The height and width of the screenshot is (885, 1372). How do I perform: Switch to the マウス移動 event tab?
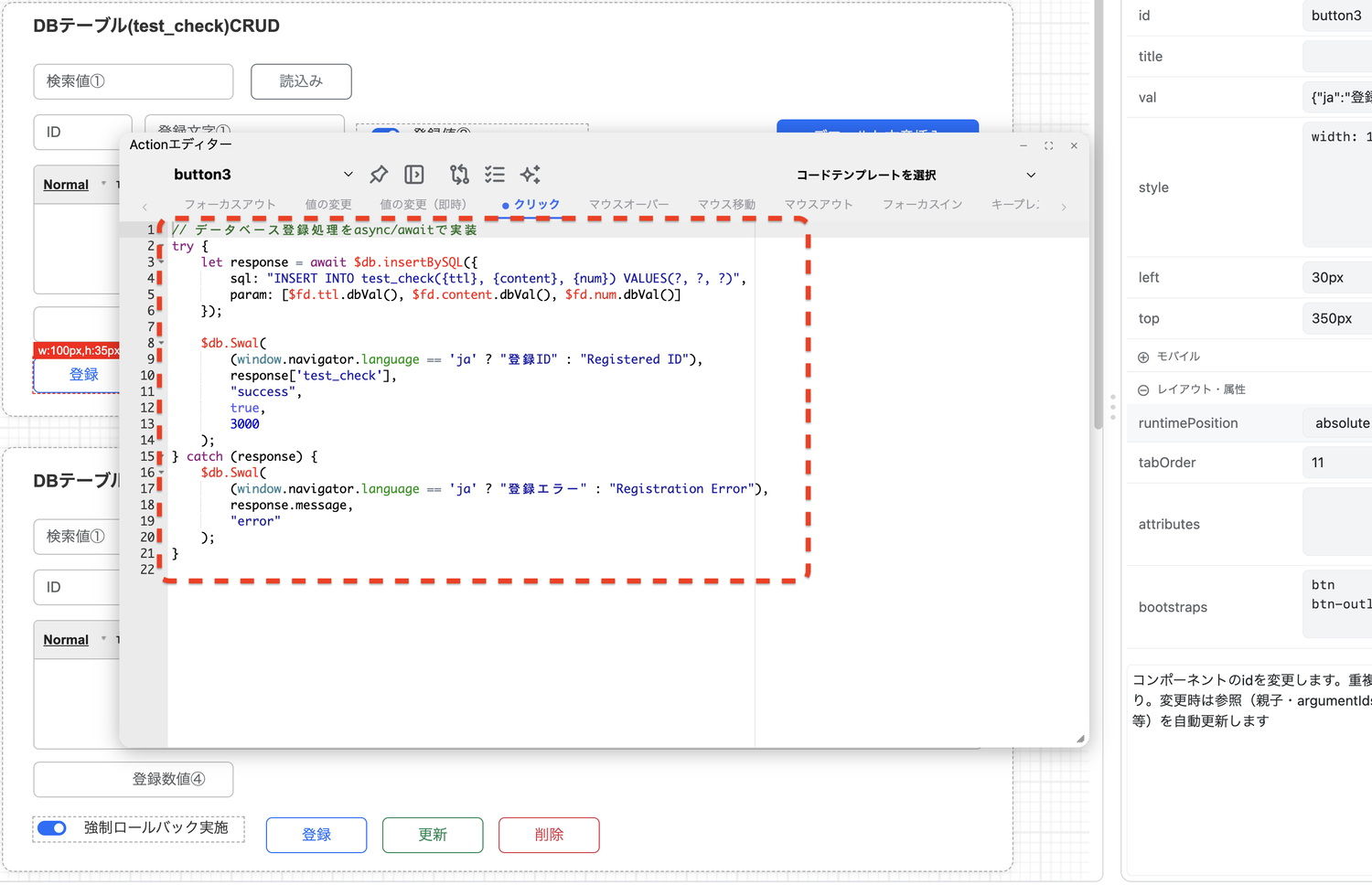726,205
